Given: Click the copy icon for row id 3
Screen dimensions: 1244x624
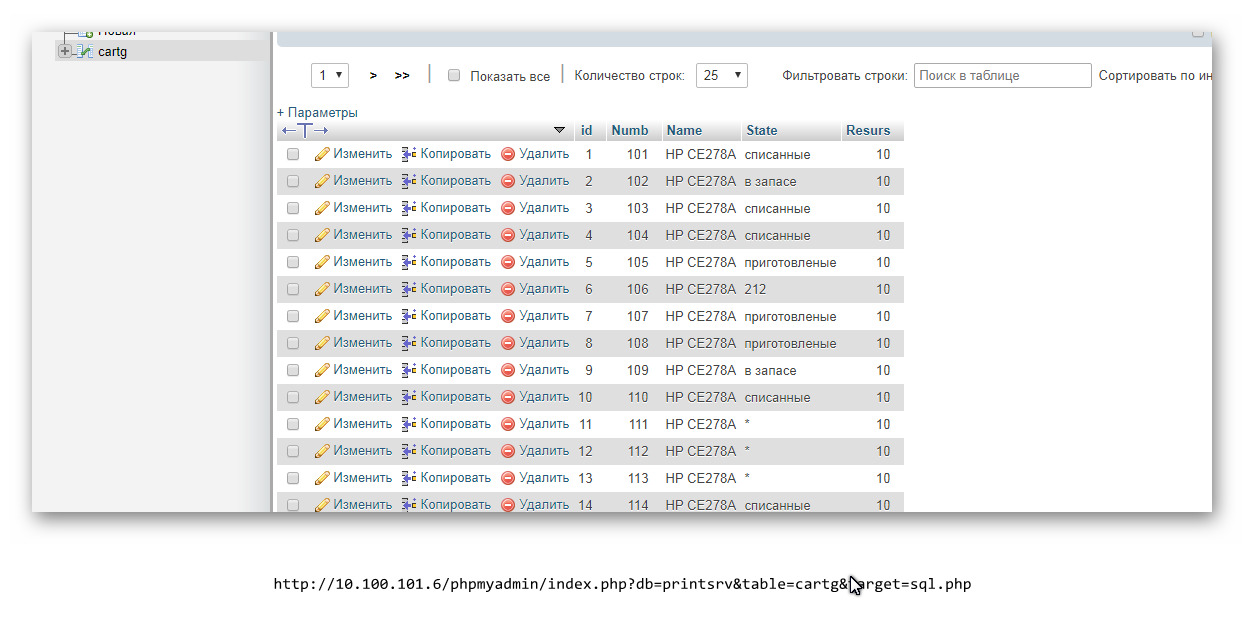Looking at the screenshot, I should click(x=409, y=208).
